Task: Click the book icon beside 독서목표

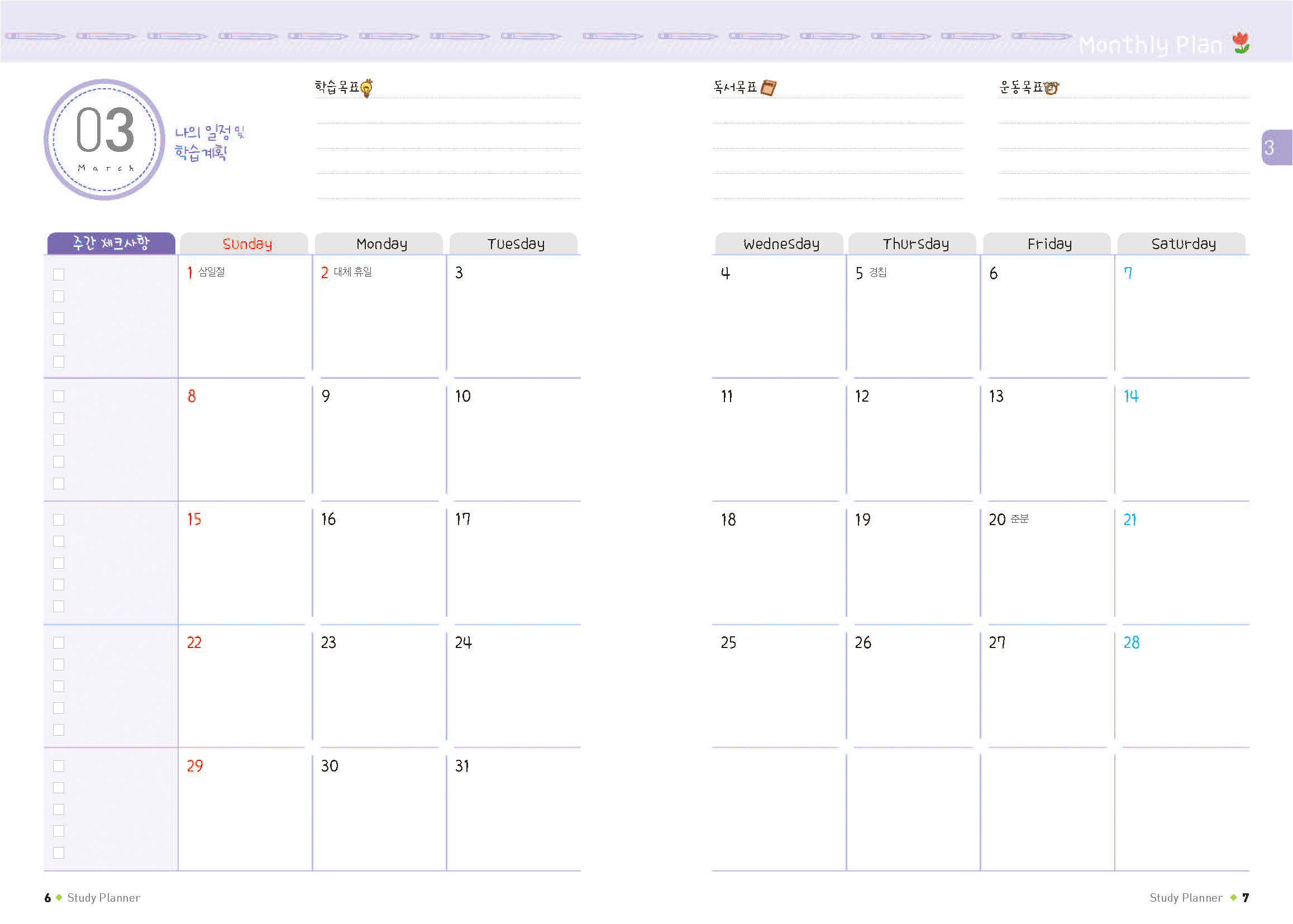Action: coord(768,88)
